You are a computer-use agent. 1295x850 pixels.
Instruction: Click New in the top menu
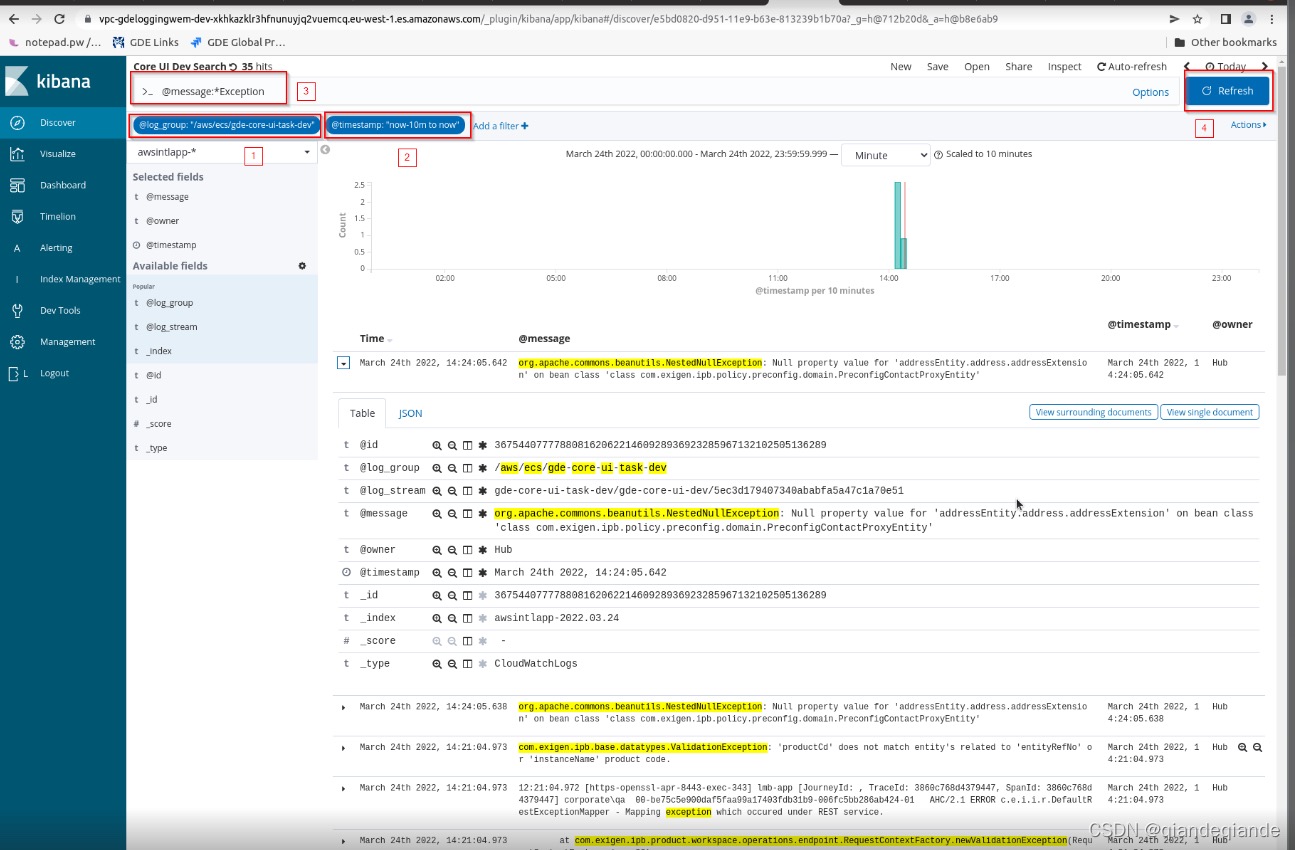click(901, 67)
